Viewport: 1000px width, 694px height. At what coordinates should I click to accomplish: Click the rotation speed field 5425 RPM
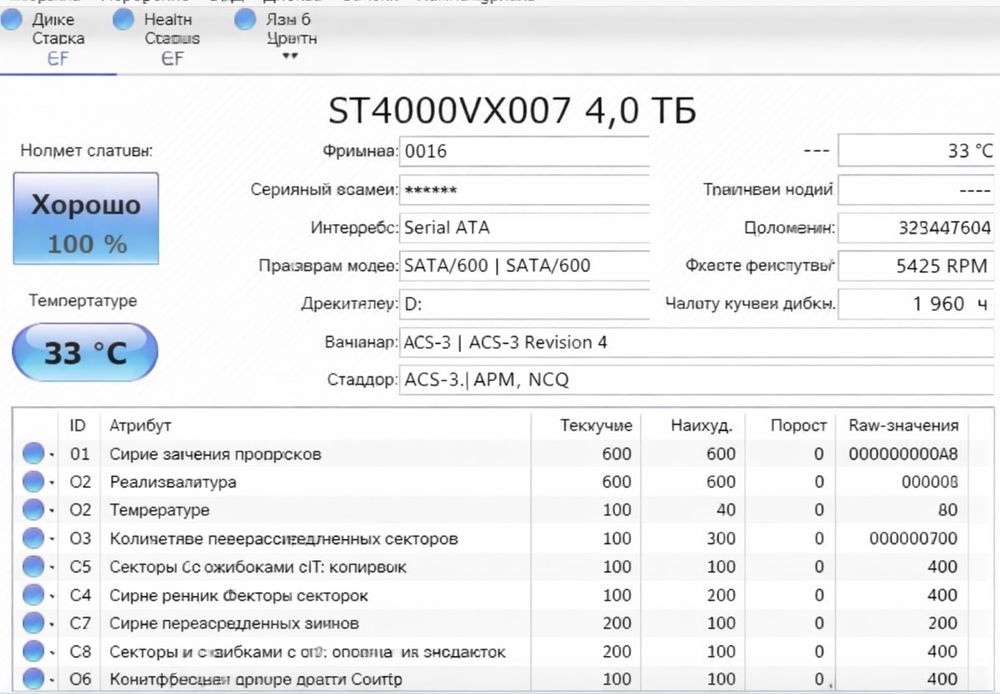(x=916, y=265)
